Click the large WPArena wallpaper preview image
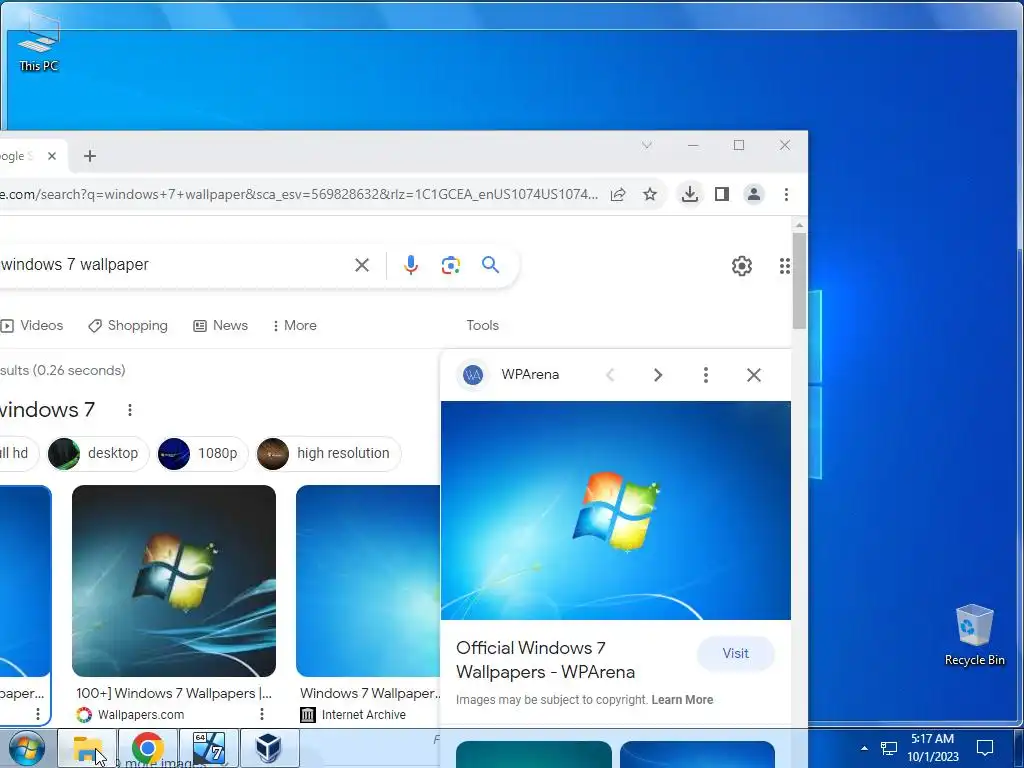 [x=616, y=510]
